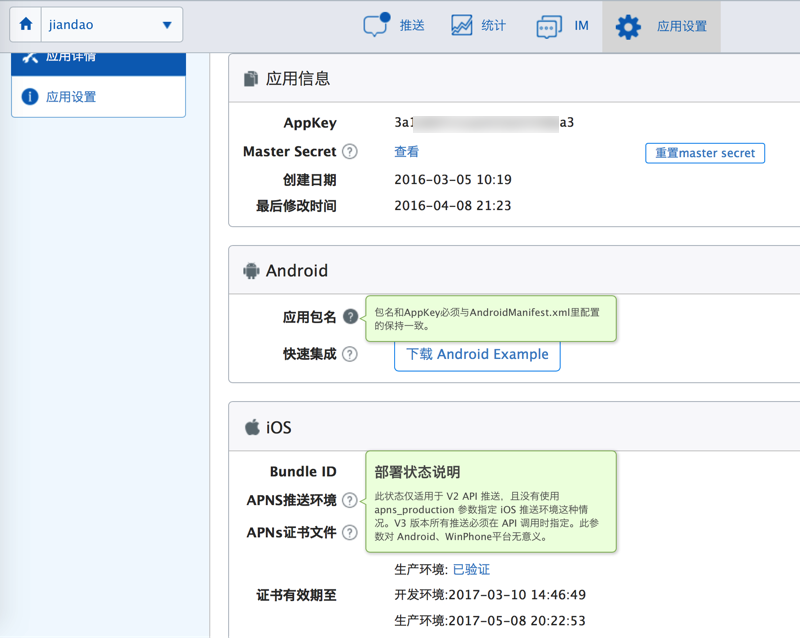Open the 应用设置 top tab
800x639 pixels.
click(x=661, y=26)
